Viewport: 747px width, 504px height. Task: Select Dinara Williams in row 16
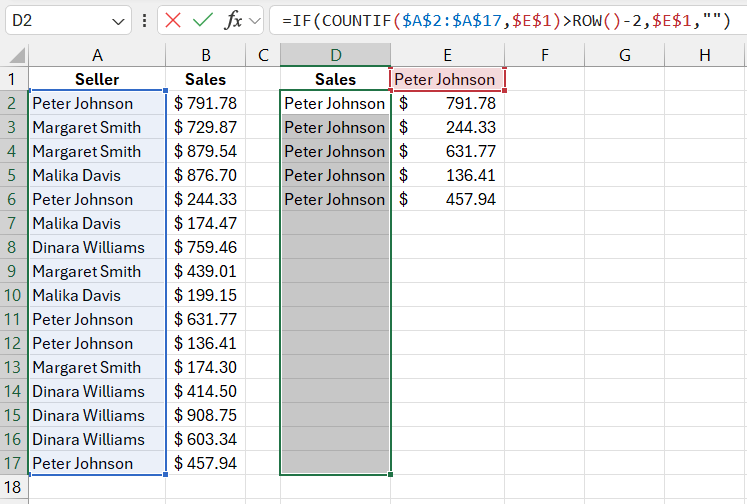tap(97, 439)
